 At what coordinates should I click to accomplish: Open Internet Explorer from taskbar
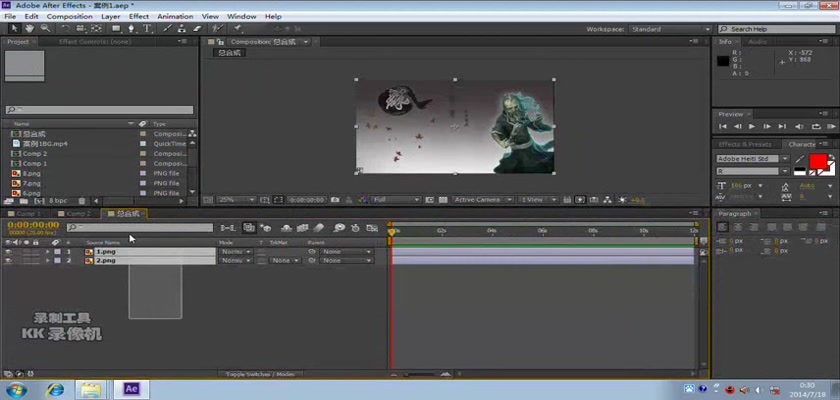pos(55,390)
